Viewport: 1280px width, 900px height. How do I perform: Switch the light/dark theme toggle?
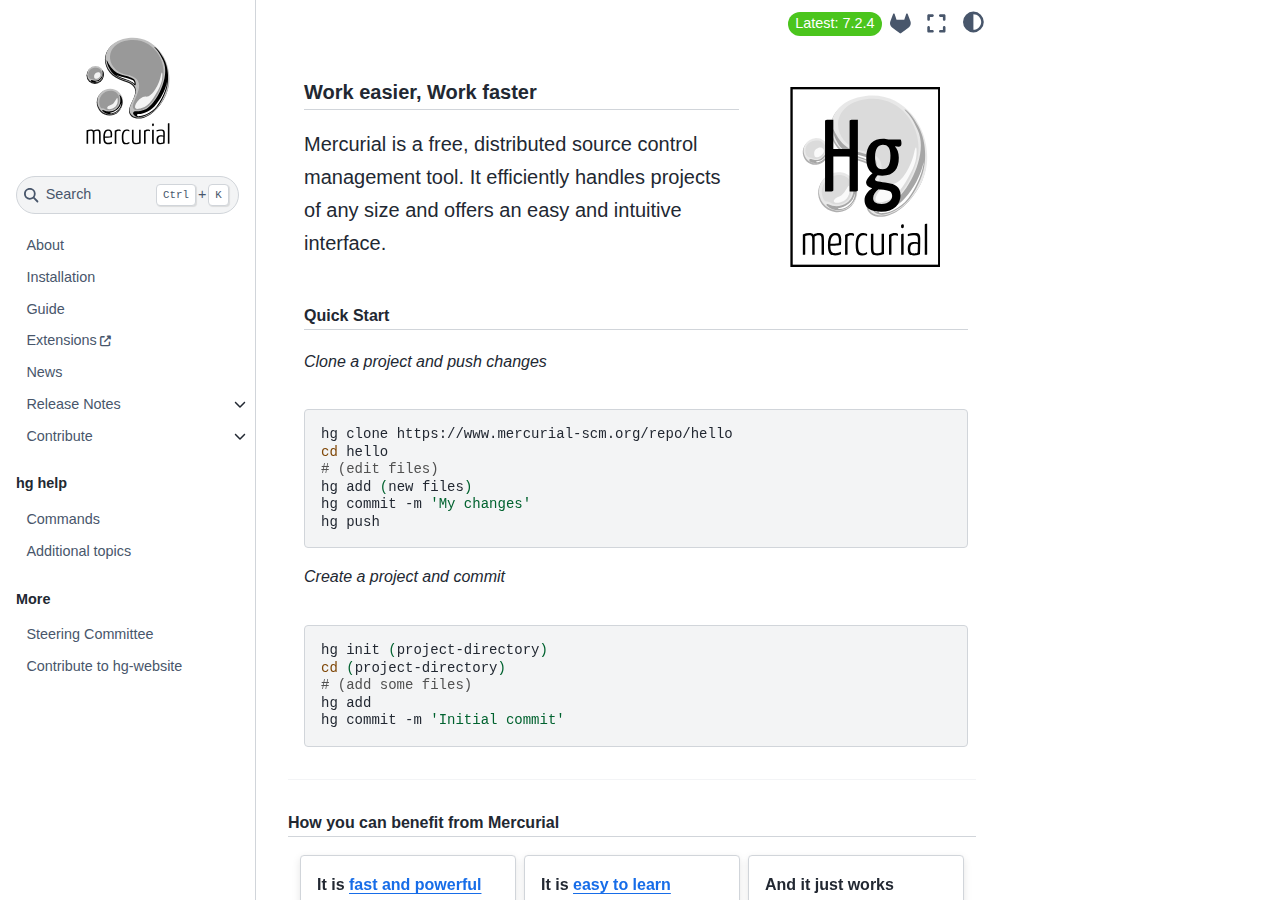(x=973, y=22)
